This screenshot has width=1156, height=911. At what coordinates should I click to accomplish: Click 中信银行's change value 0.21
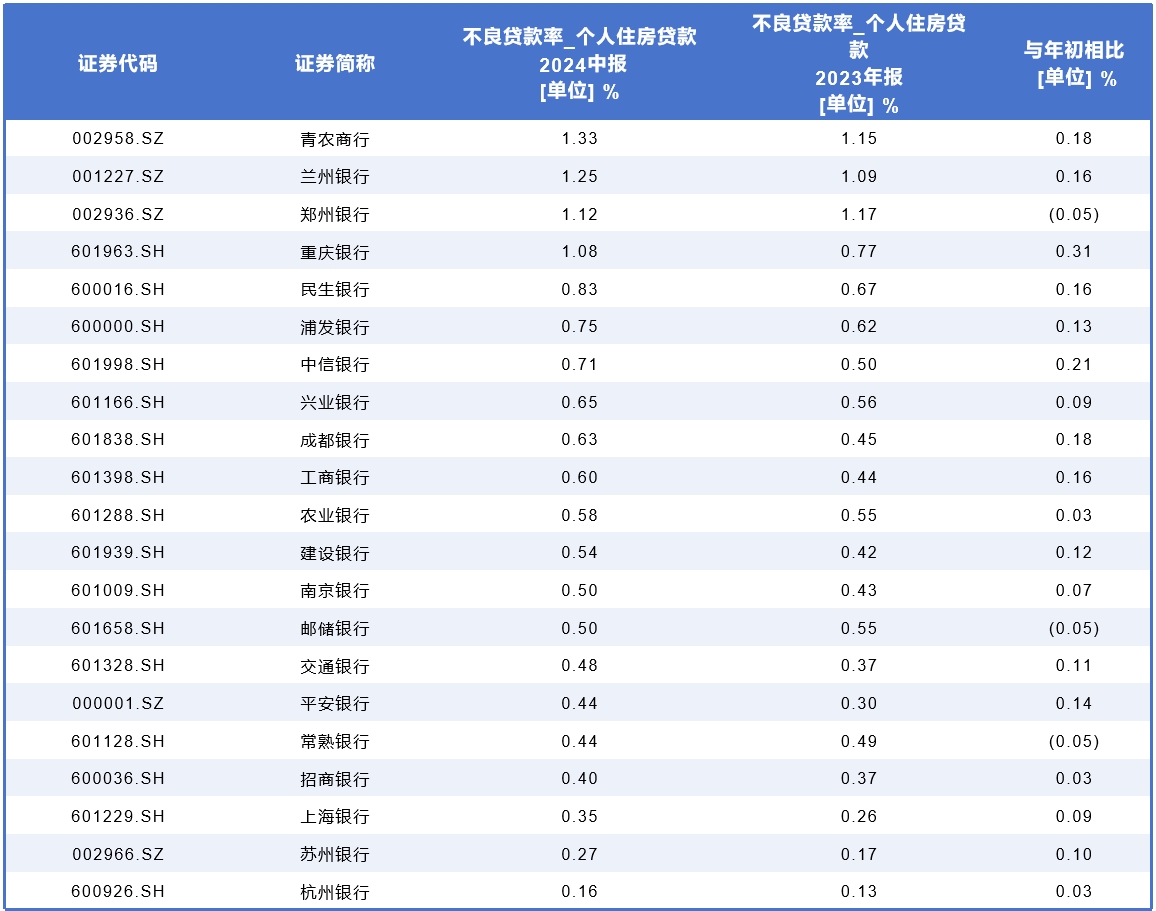[x=1073, y=364]
